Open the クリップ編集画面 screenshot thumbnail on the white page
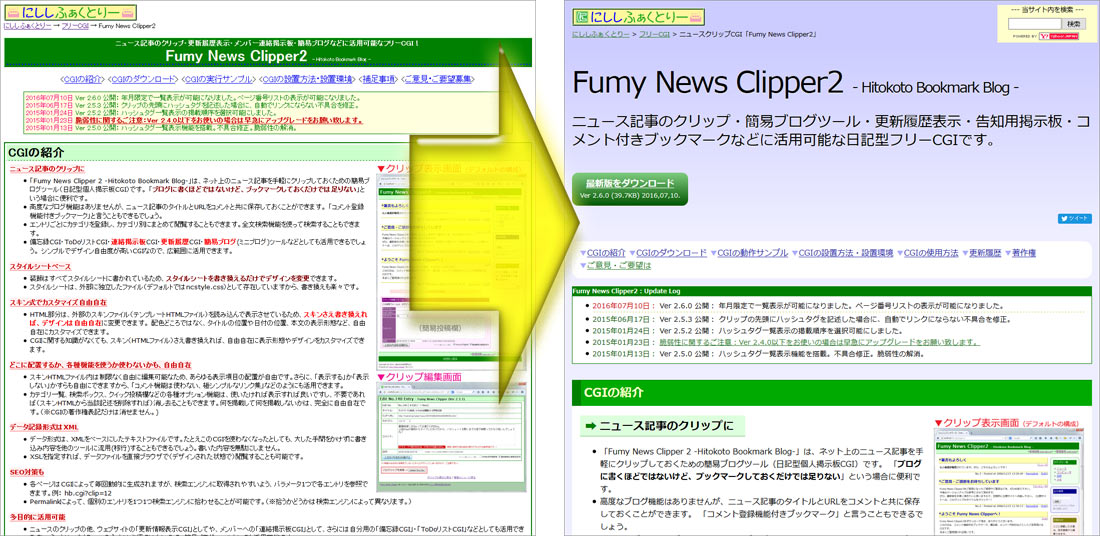The height and width of the screenshot is (536, 1100). [452, 438]
